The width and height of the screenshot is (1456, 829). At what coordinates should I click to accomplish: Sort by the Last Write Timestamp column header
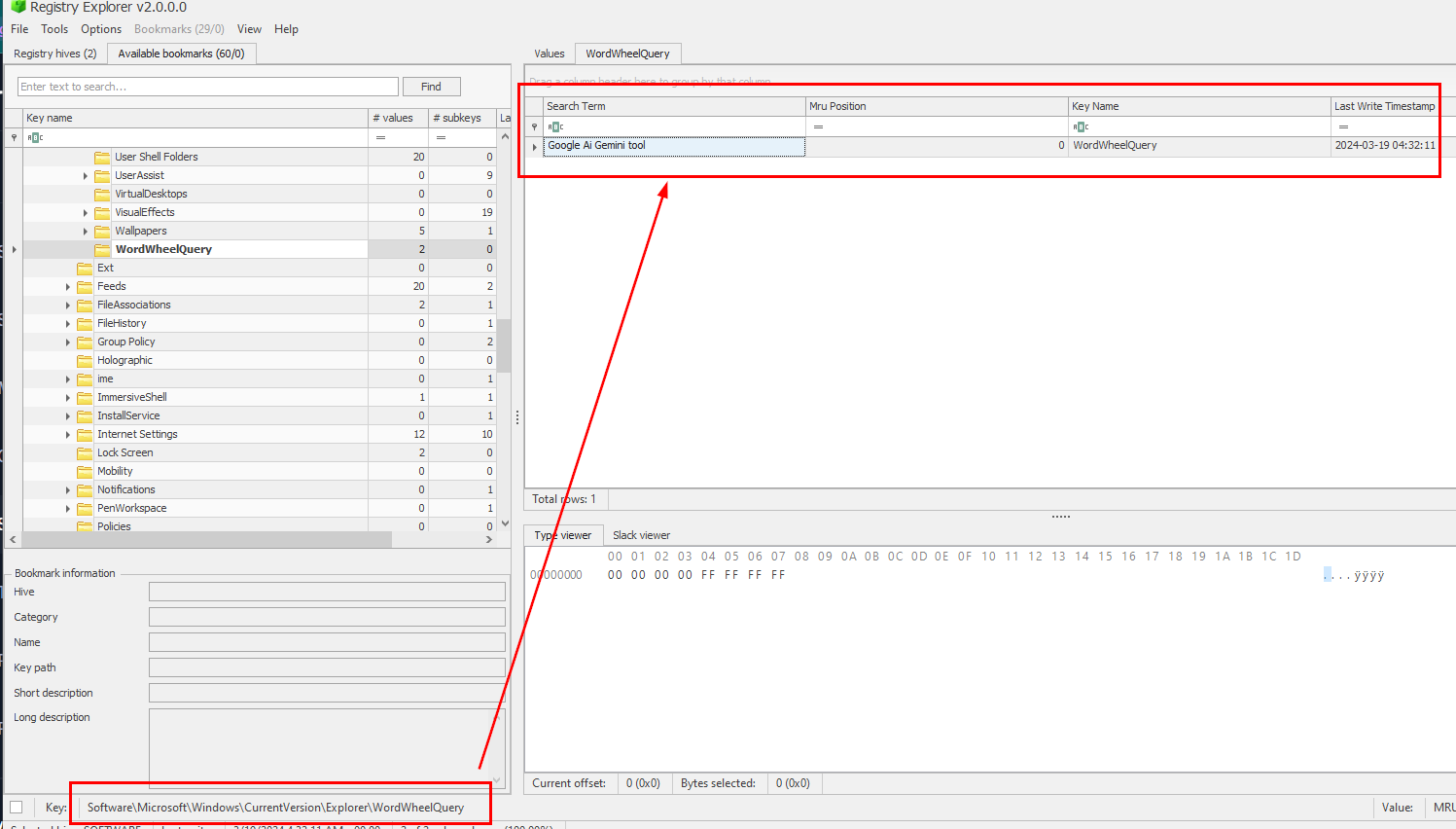point(1384,106)
